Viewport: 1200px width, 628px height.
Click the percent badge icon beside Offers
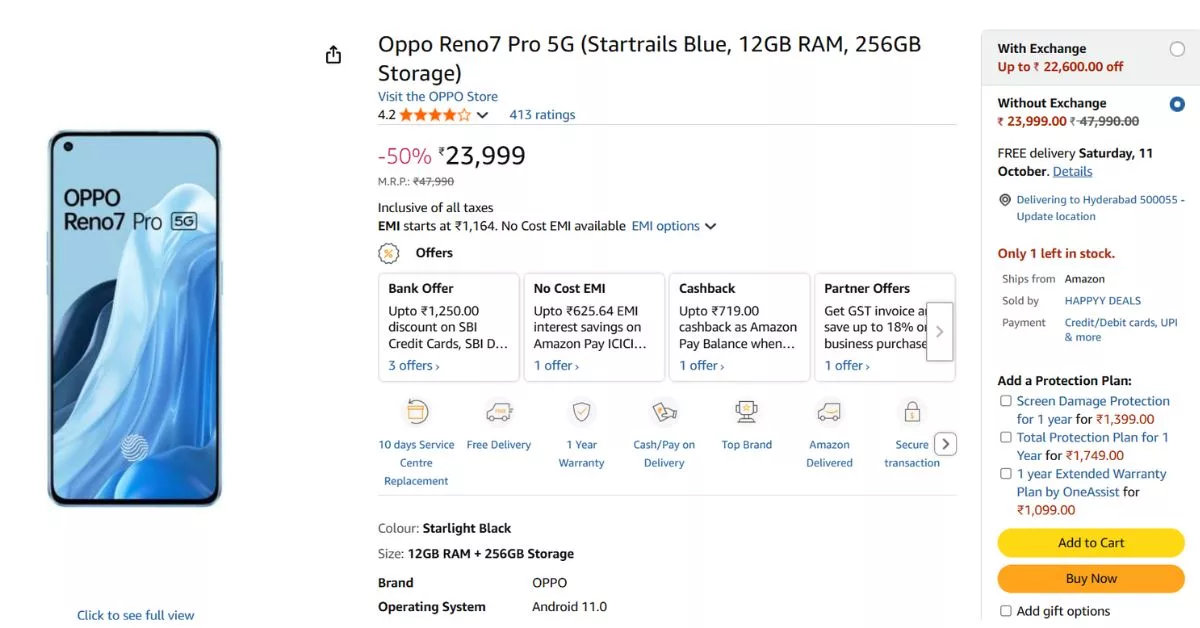click(388, 253)
